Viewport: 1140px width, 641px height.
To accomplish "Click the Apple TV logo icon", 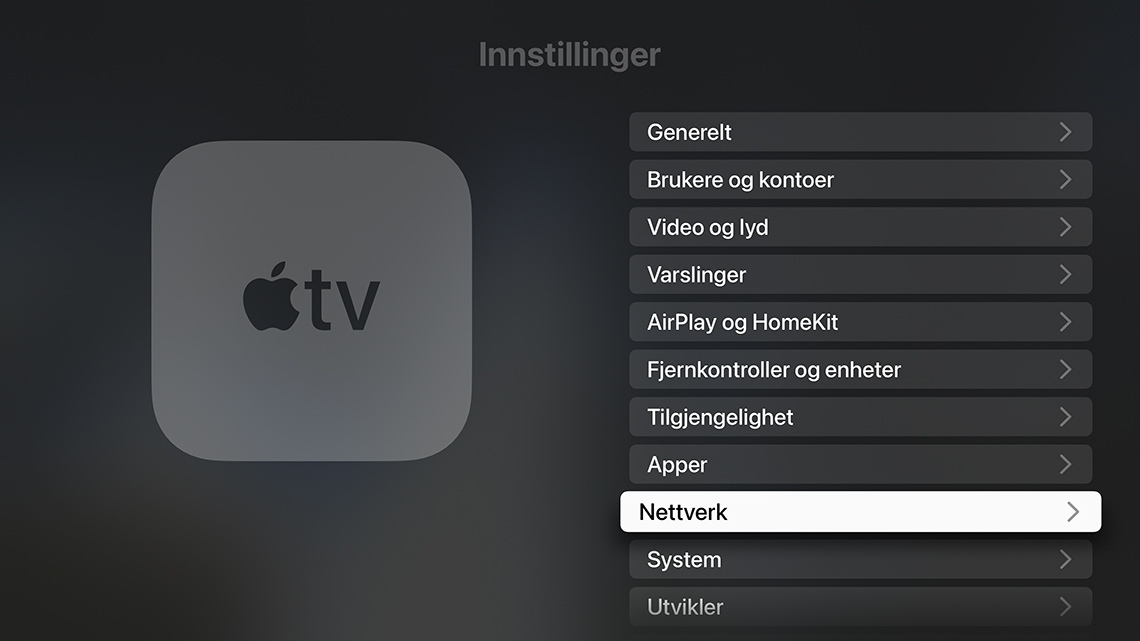I will (311, 300).
